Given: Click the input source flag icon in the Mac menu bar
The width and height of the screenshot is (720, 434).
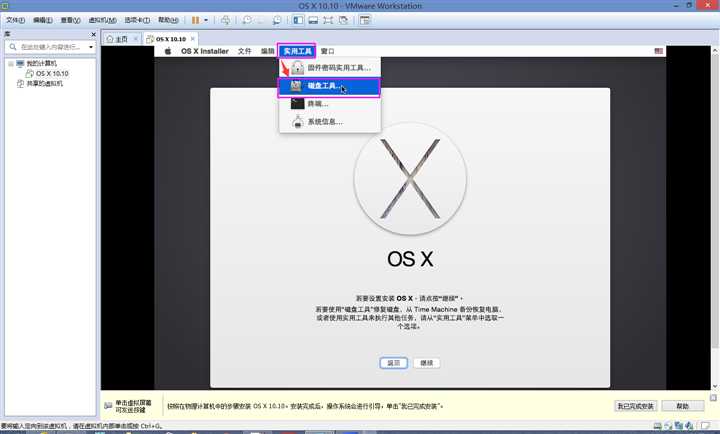Looking at the screenshot, I should coord(658,51).
